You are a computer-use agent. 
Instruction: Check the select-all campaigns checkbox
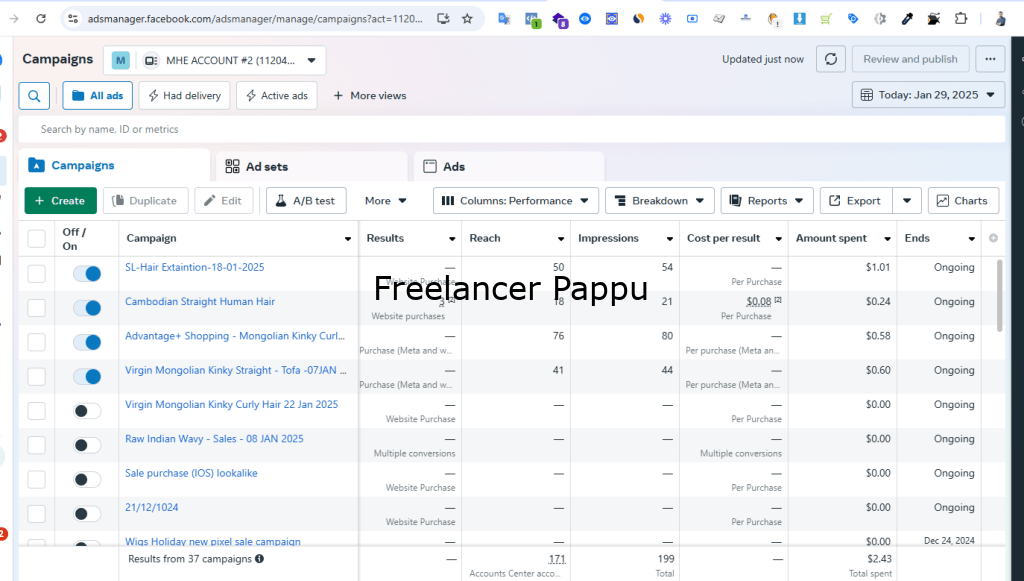37,239
